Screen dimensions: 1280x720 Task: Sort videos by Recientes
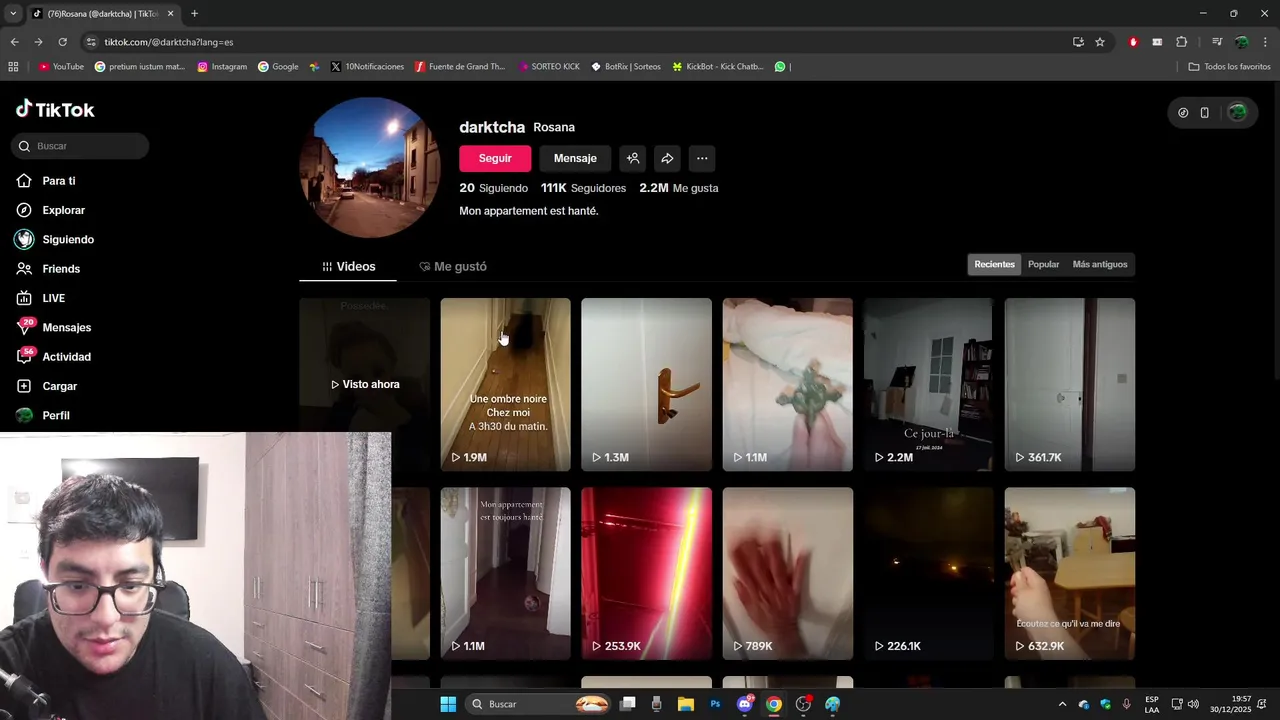click(x=994, y=265)
